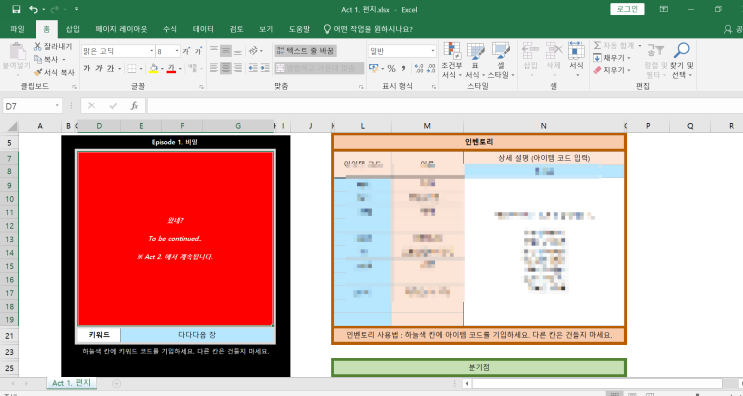Increase indent
Image resolution: width=743 pixels, height=396 pixels.
click(265, 68)
